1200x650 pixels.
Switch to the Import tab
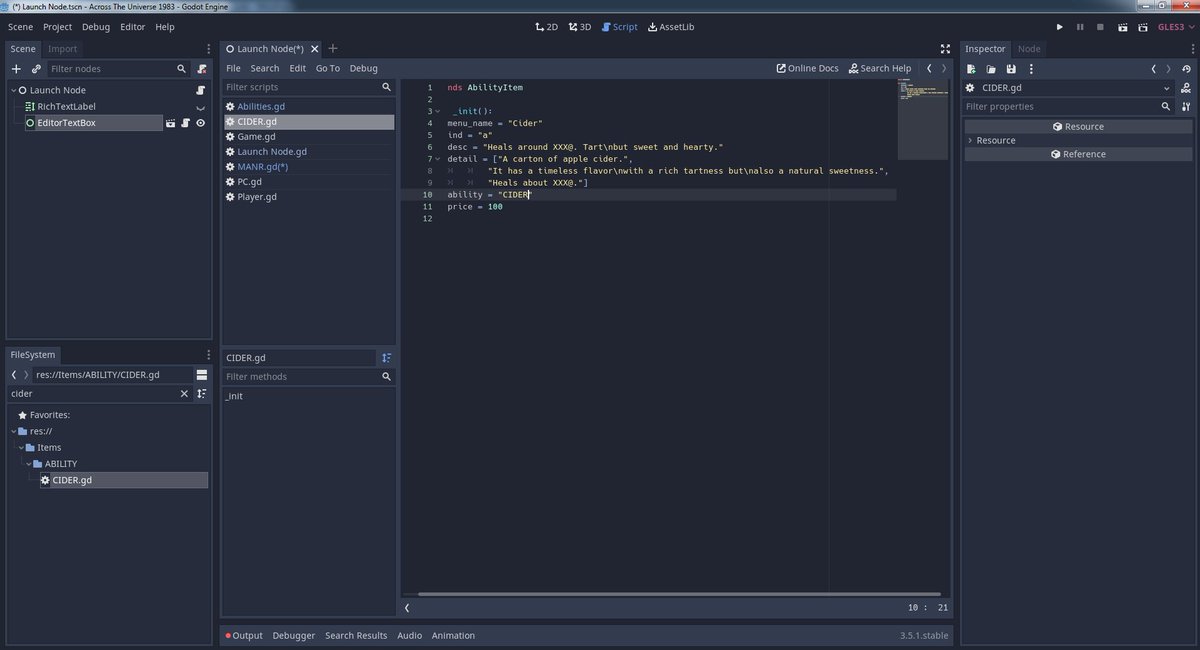click(x=62, y=48)
